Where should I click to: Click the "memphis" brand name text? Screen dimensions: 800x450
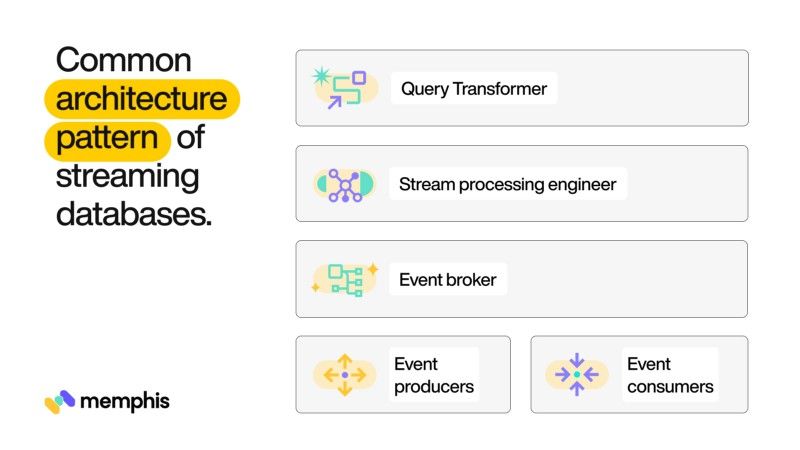point(124,401)
